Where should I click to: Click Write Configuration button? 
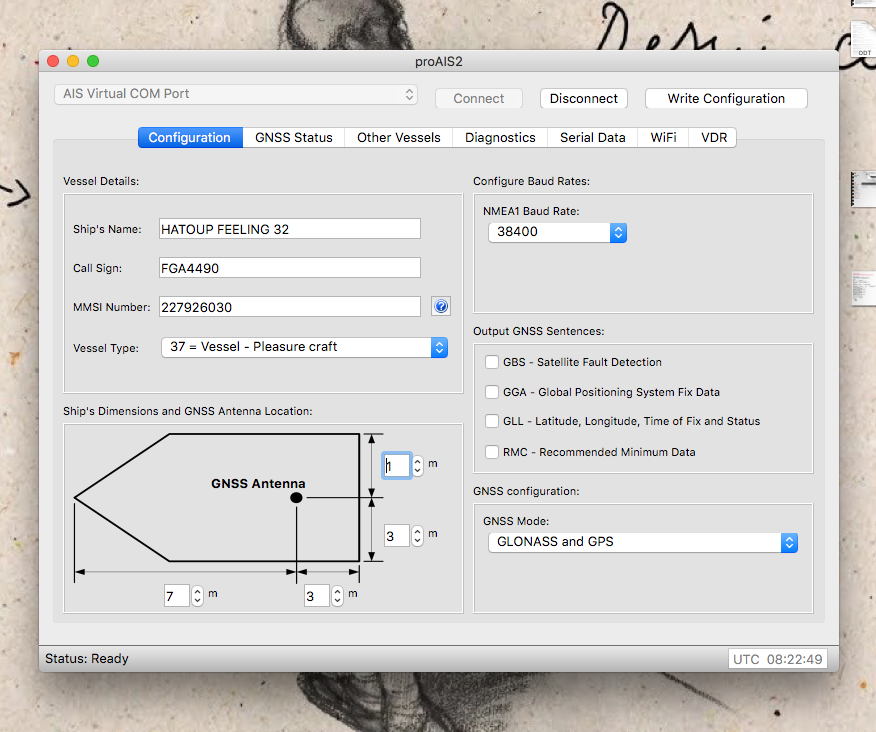coord(726,98)
